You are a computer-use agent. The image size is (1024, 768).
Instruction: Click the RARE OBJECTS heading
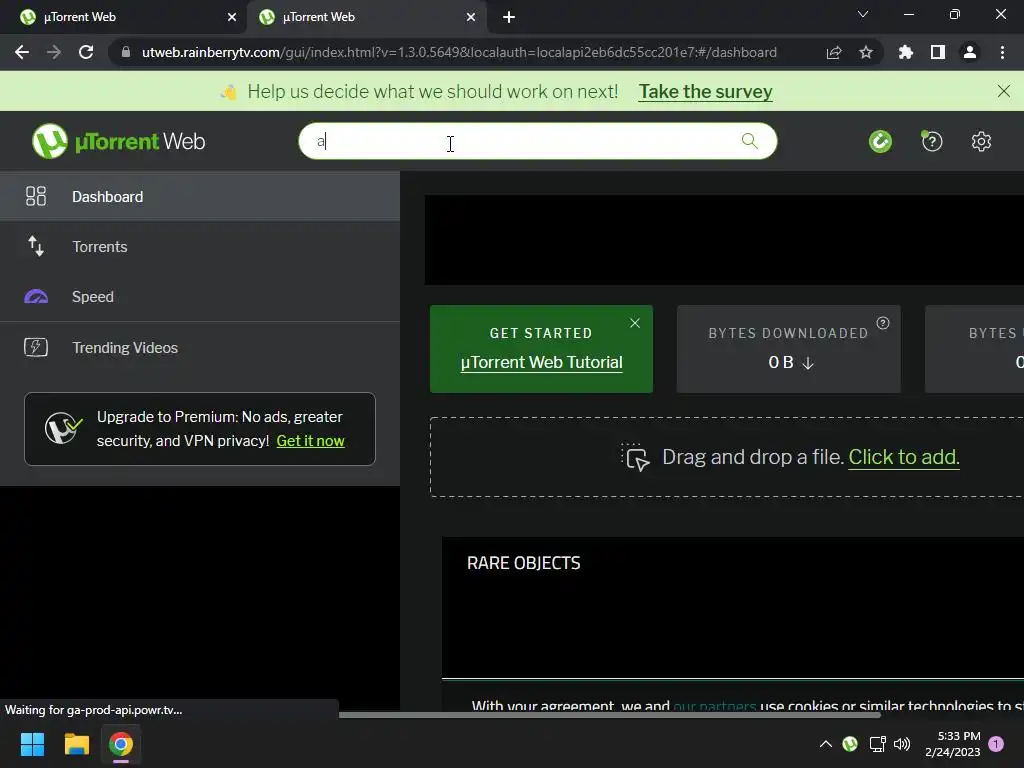(523, 563)
